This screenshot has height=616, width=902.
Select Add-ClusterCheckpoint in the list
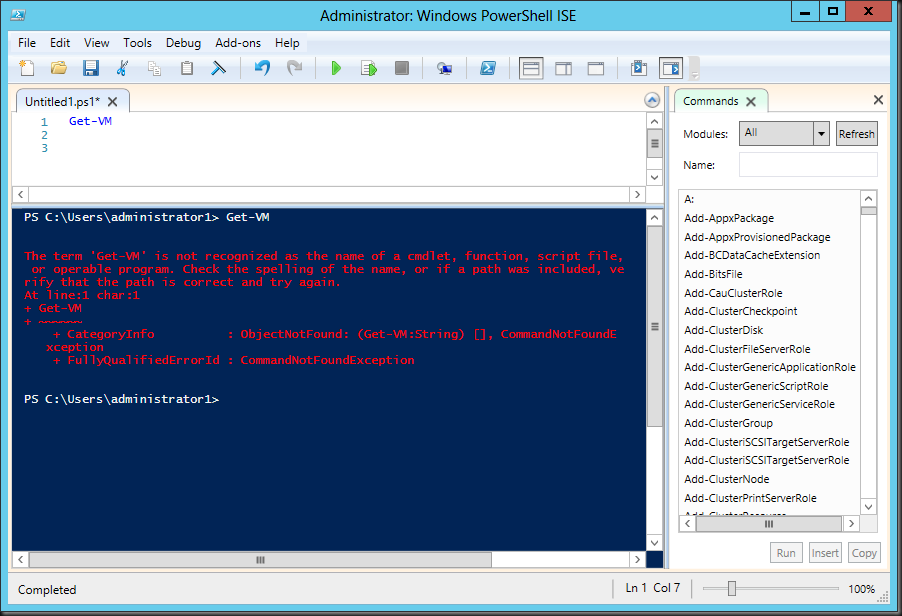tap(740, 311)
